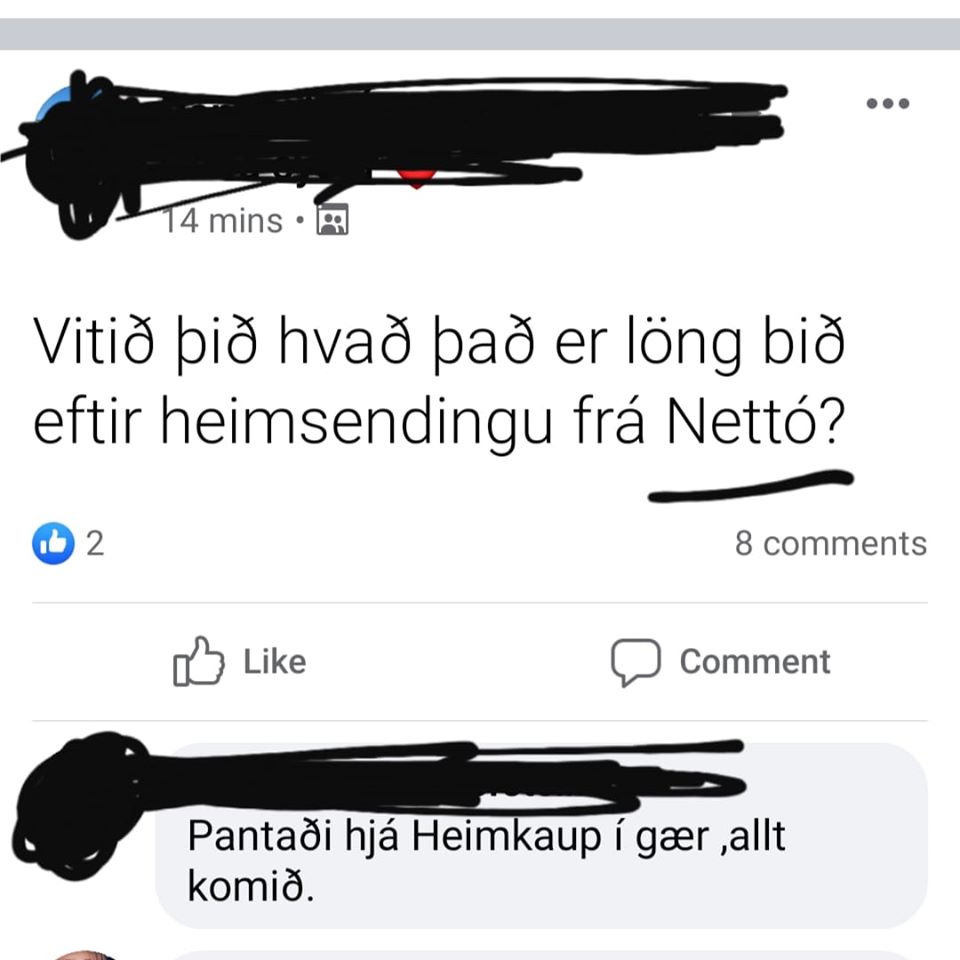Click the 14 mins timestamp
The image size is (960, 960).
(x=223, y=220)
